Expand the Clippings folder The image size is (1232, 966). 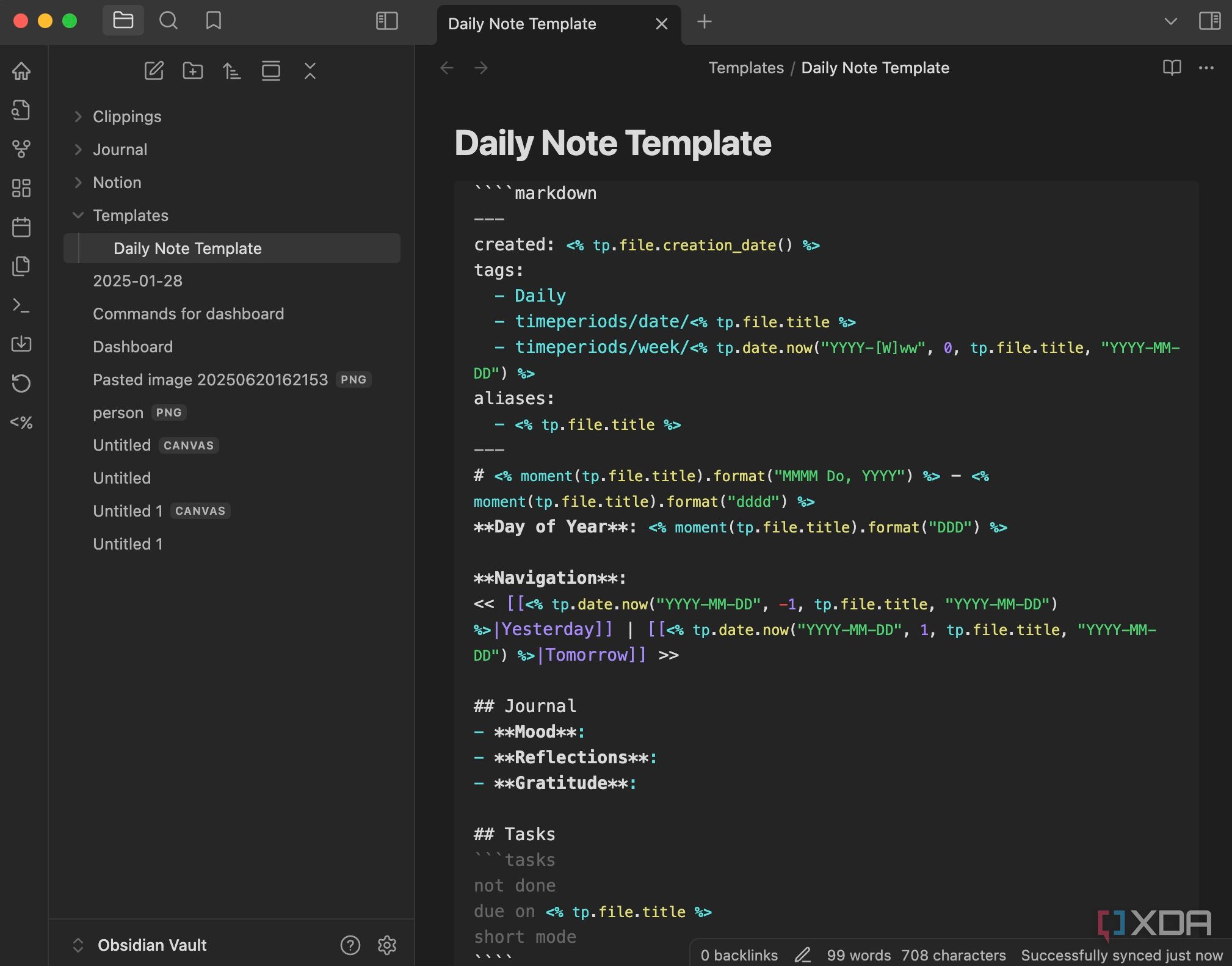click(78, 117)
